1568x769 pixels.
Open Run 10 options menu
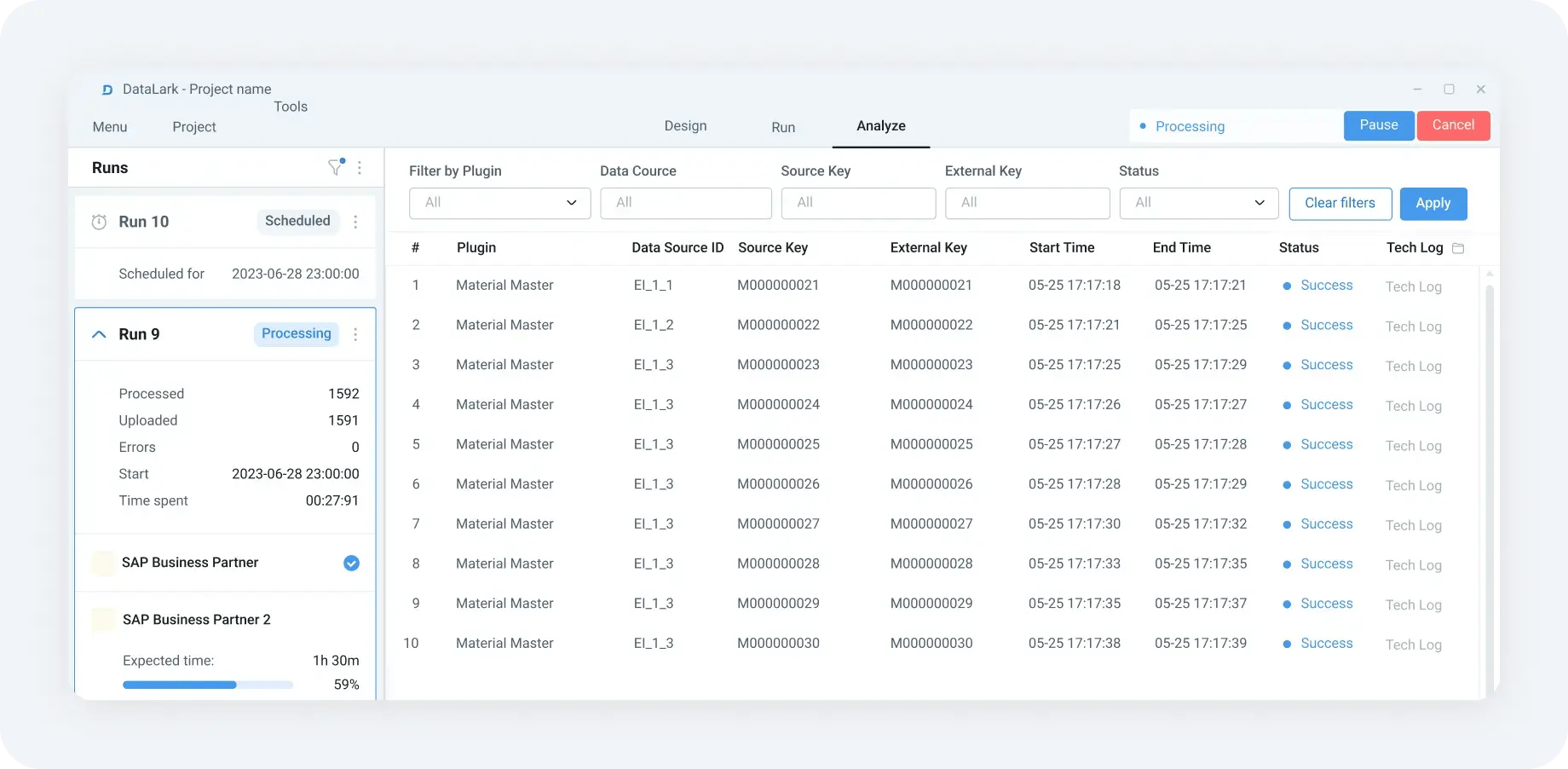coord(355,222)
